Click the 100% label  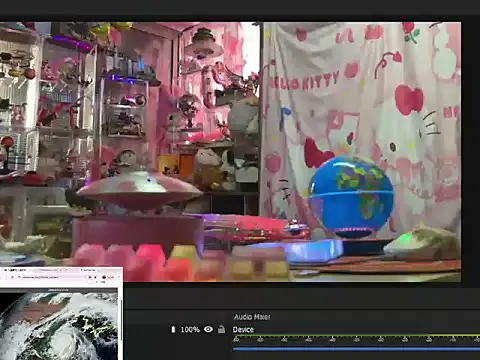(190, 330)
